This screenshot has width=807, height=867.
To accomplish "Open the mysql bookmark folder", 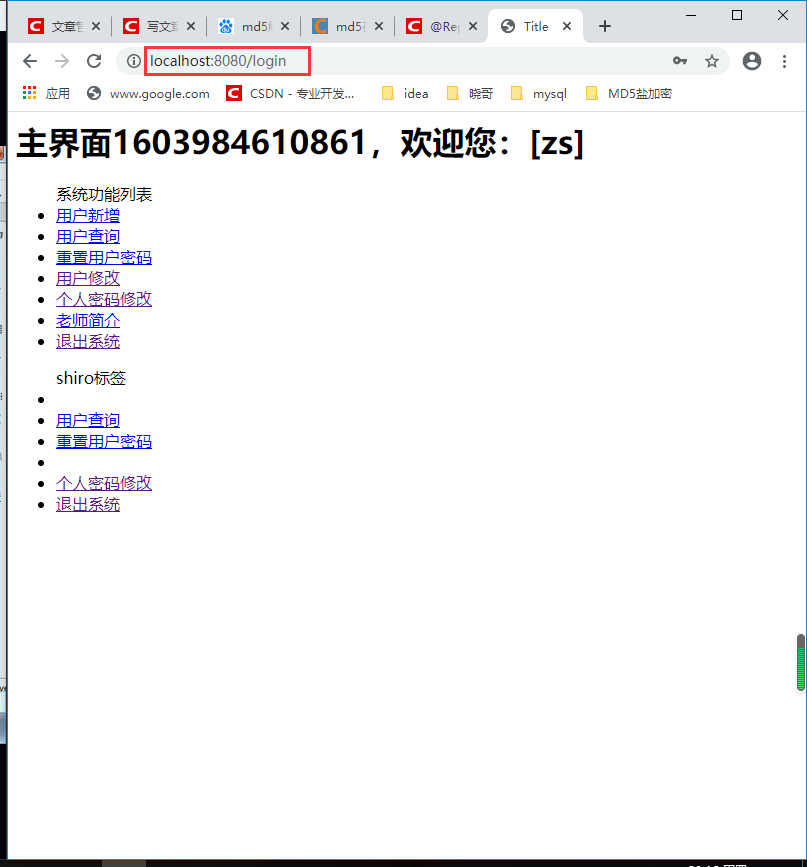I will 539,93.
